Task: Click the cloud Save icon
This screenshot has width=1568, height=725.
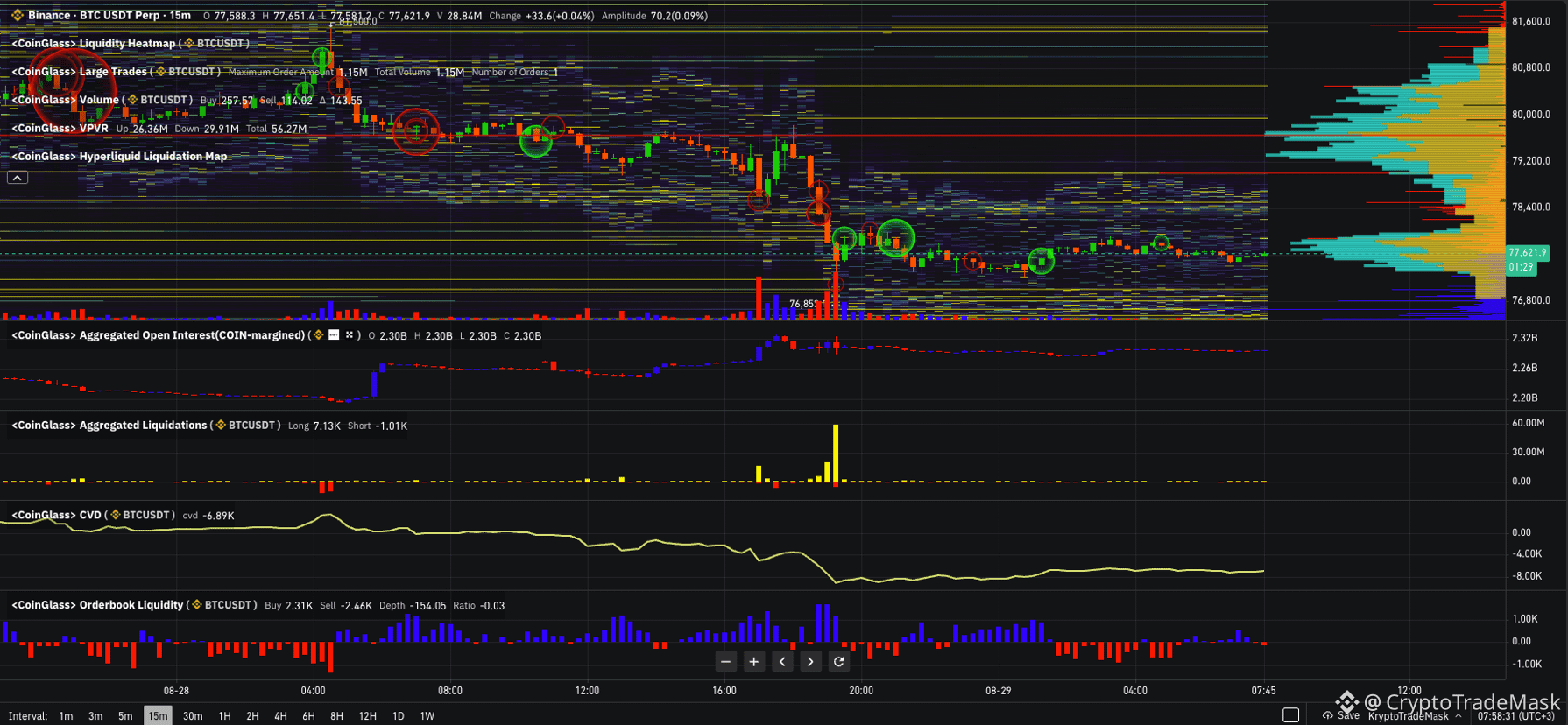Action: (x=1328, y=716)
